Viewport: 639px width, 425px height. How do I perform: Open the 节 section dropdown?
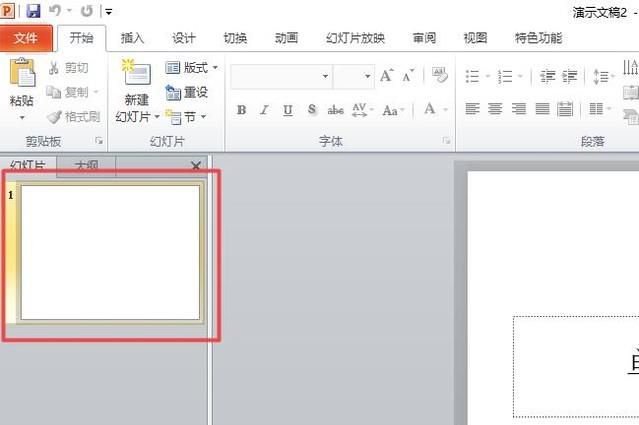186,117
